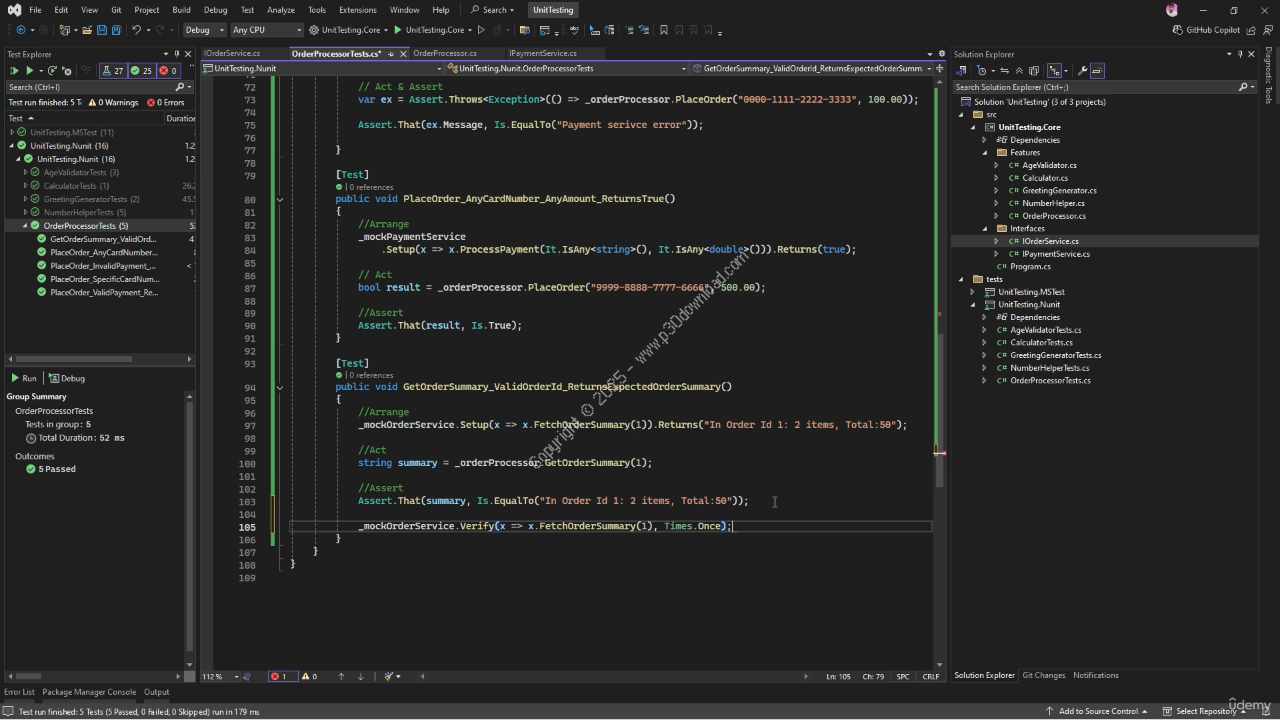Toggle Preview Selected Items in Solution Explorer
This screenshot has height=720, width=1280.
point(1097,71)
